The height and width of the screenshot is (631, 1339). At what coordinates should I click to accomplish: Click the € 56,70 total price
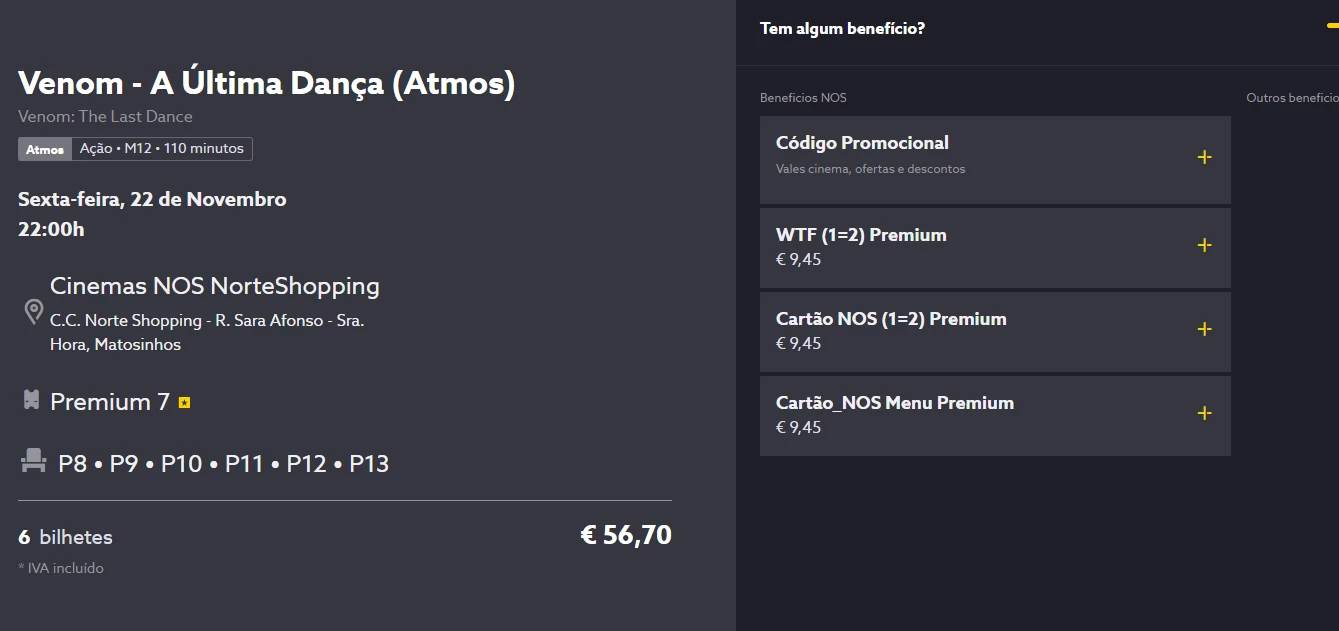626,535
